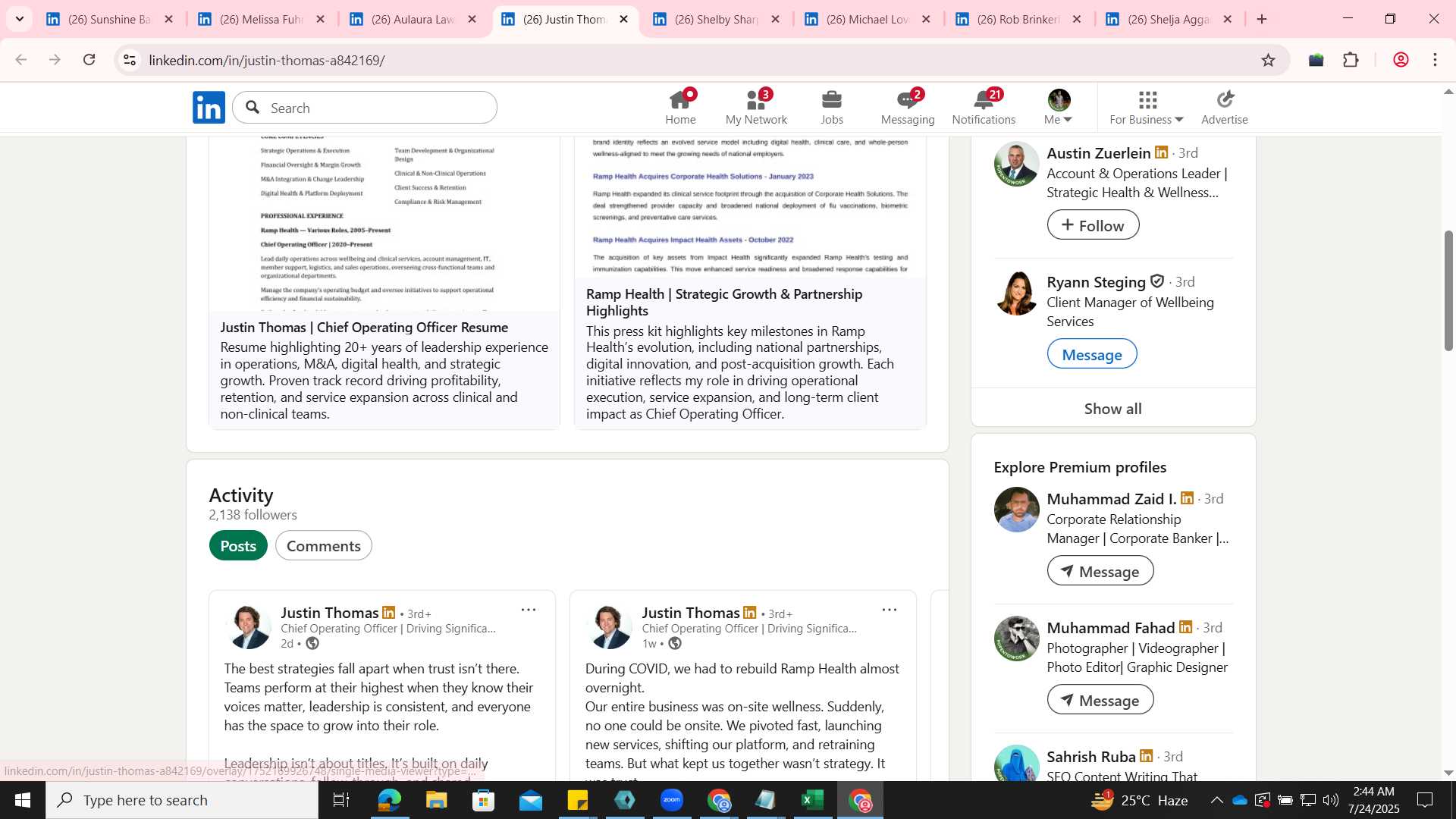
Task: Open the Notifications bell
Action: click(984, 108)
